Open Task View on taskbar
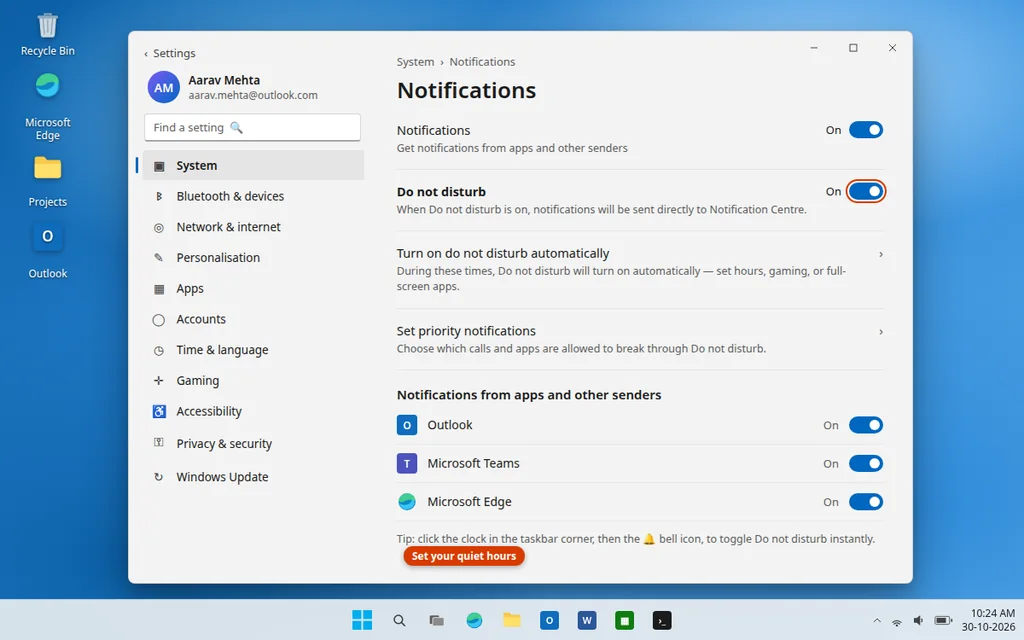The height and width of the screenshot is (640, 1024). tap(436, 620)
